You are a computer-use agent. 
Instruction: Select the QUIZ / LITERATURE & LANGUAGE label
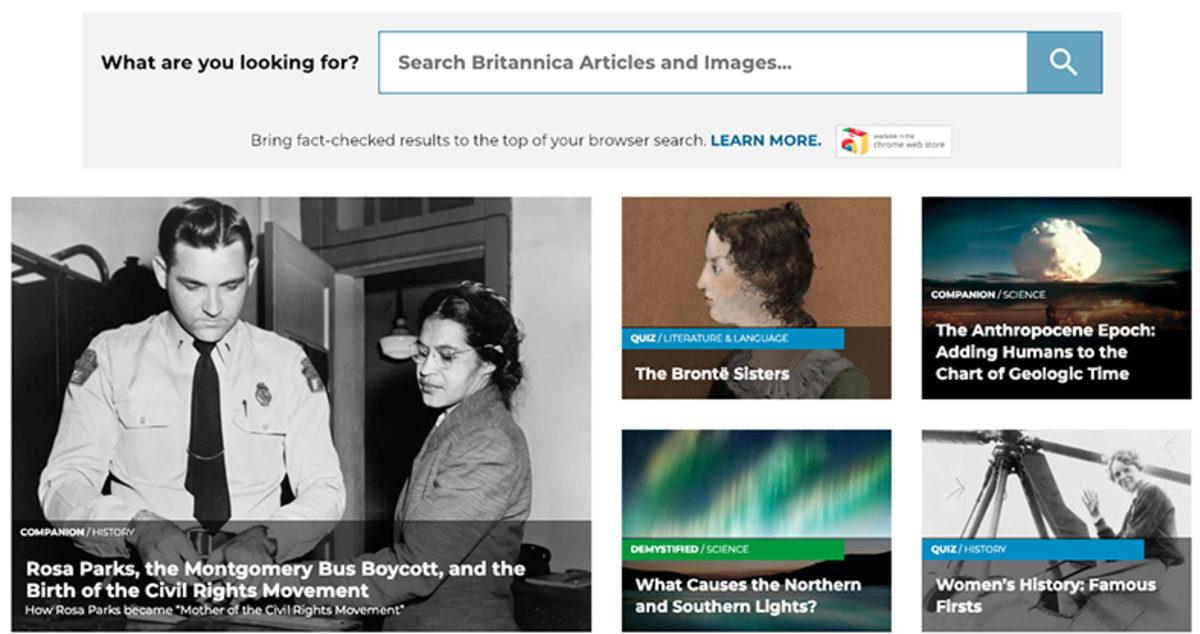[x=710, y=339]
